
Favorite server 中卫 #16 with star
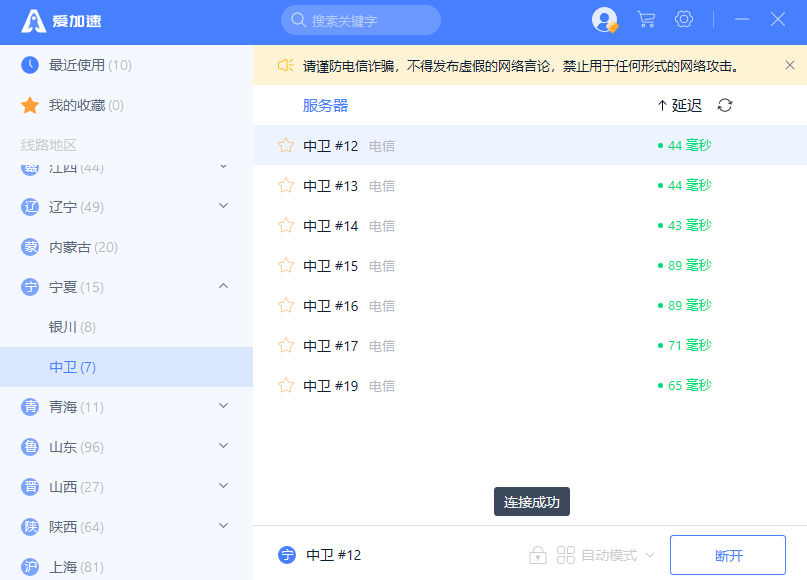[286, 306]
